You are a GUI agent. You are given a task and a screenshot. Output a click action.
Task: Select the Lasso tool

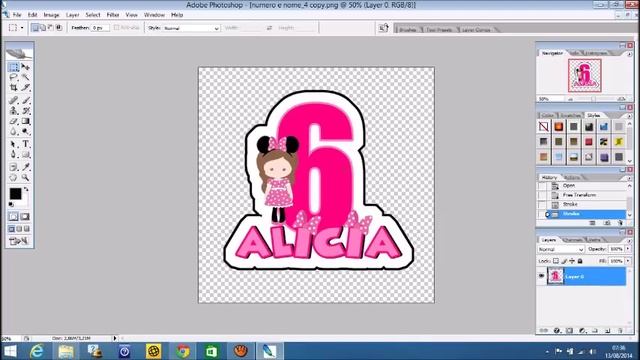13,77
